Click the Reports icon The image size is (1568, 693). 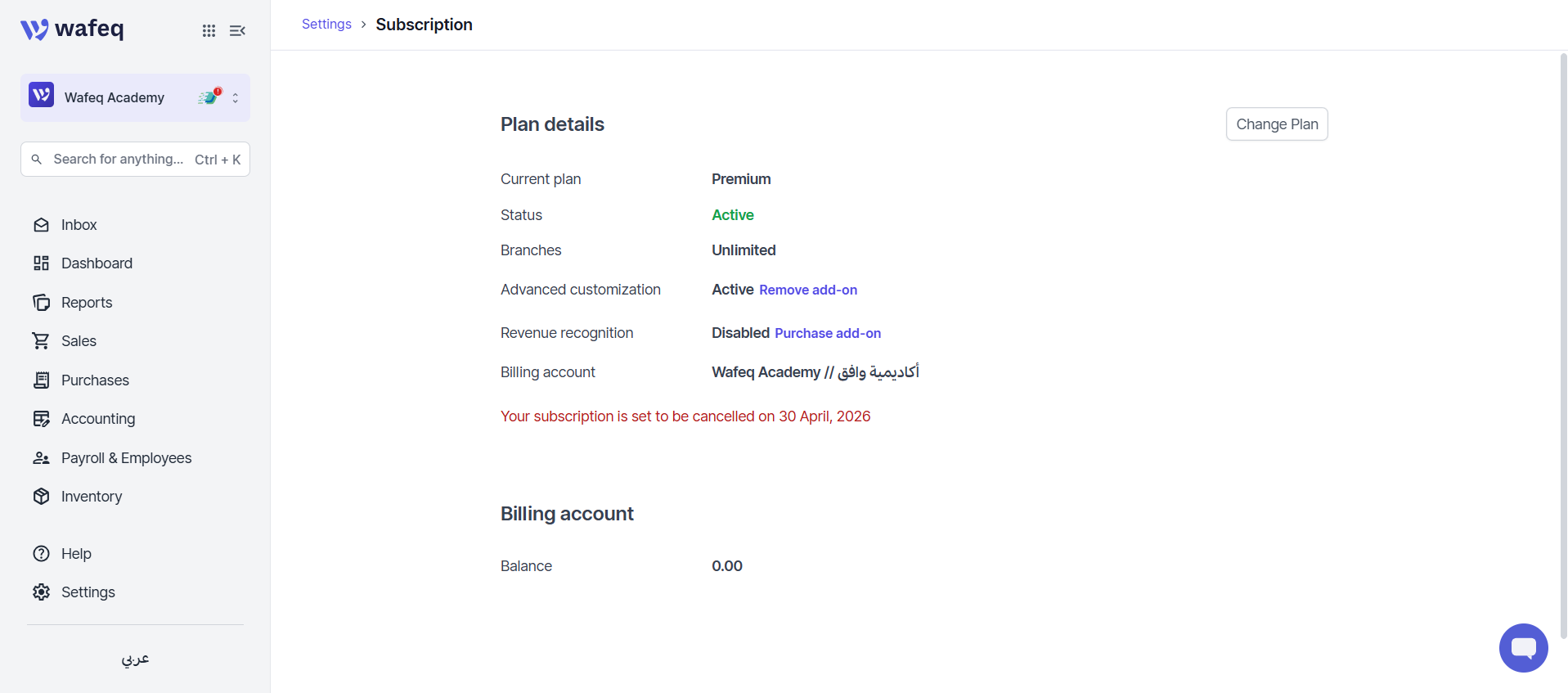coord(42,303)
